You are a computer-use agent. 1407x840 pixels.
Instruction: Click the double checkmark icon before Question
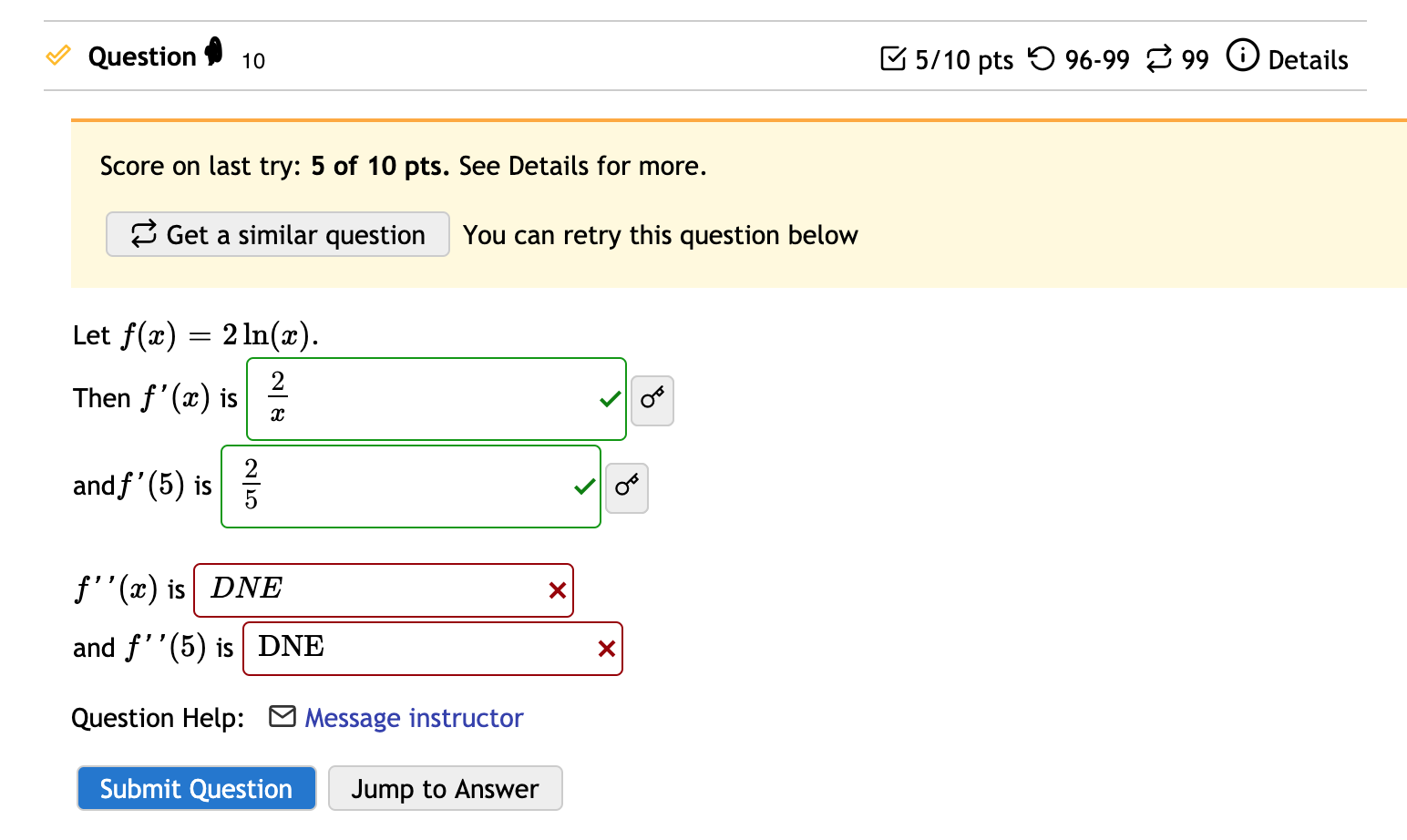coord(58,56)
